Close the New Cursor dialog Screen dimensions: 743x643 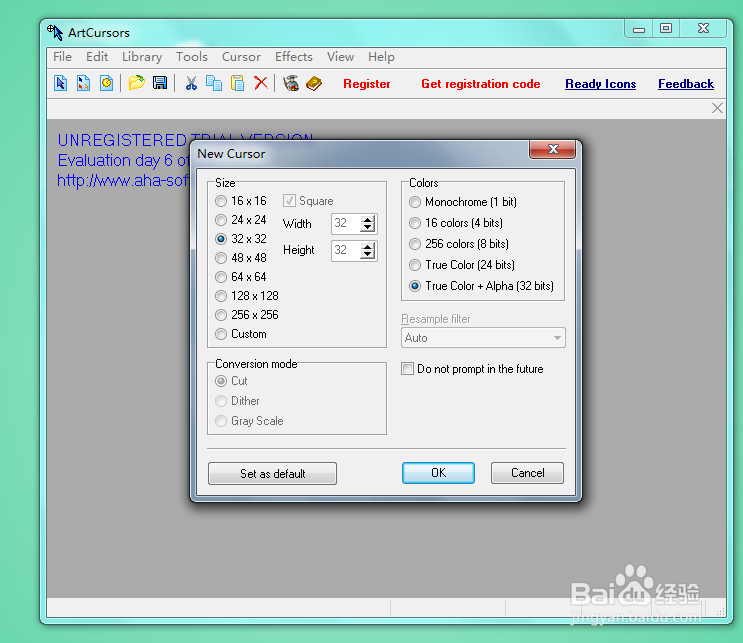(x=553, y=149)
